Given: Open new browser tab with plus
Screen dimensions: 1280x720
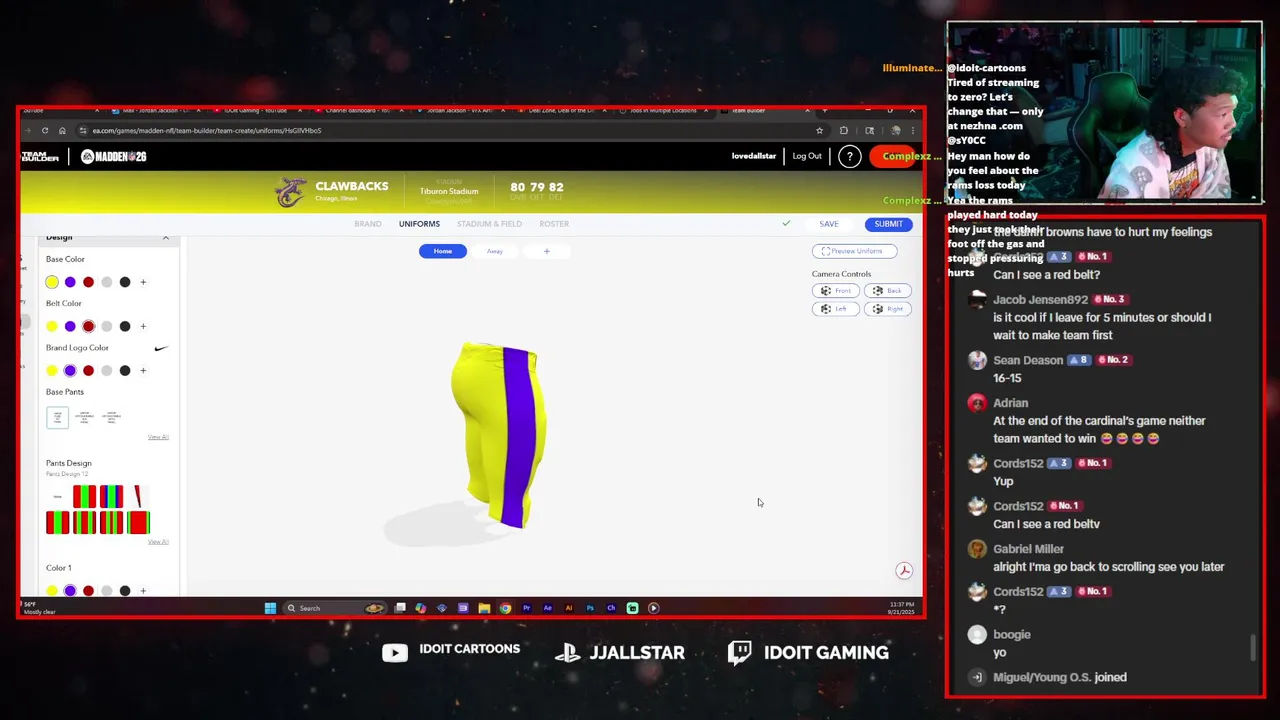Looking at the screenshot, I should pos(824,110).
